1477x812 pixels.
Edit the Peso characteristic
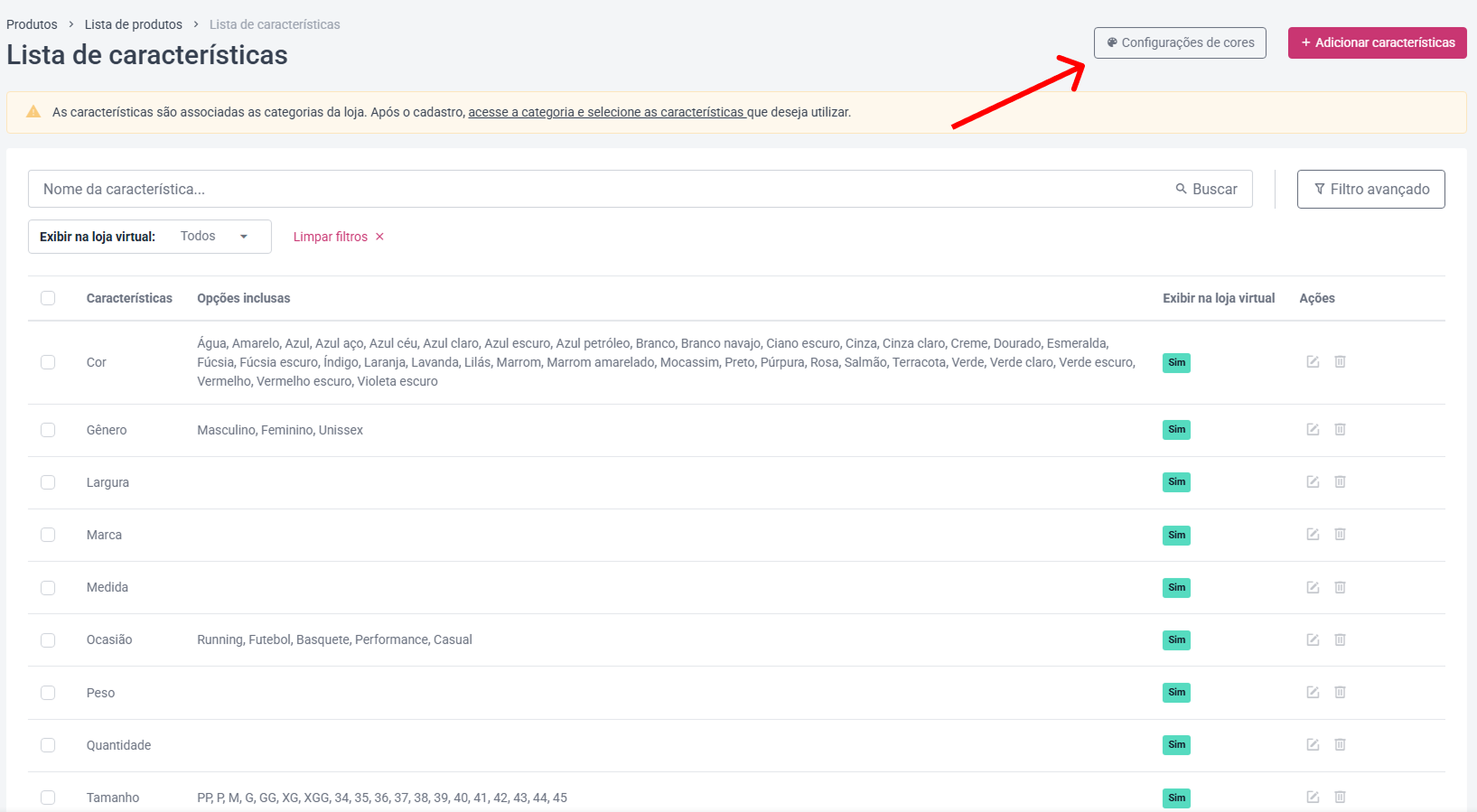point(1313,692)
